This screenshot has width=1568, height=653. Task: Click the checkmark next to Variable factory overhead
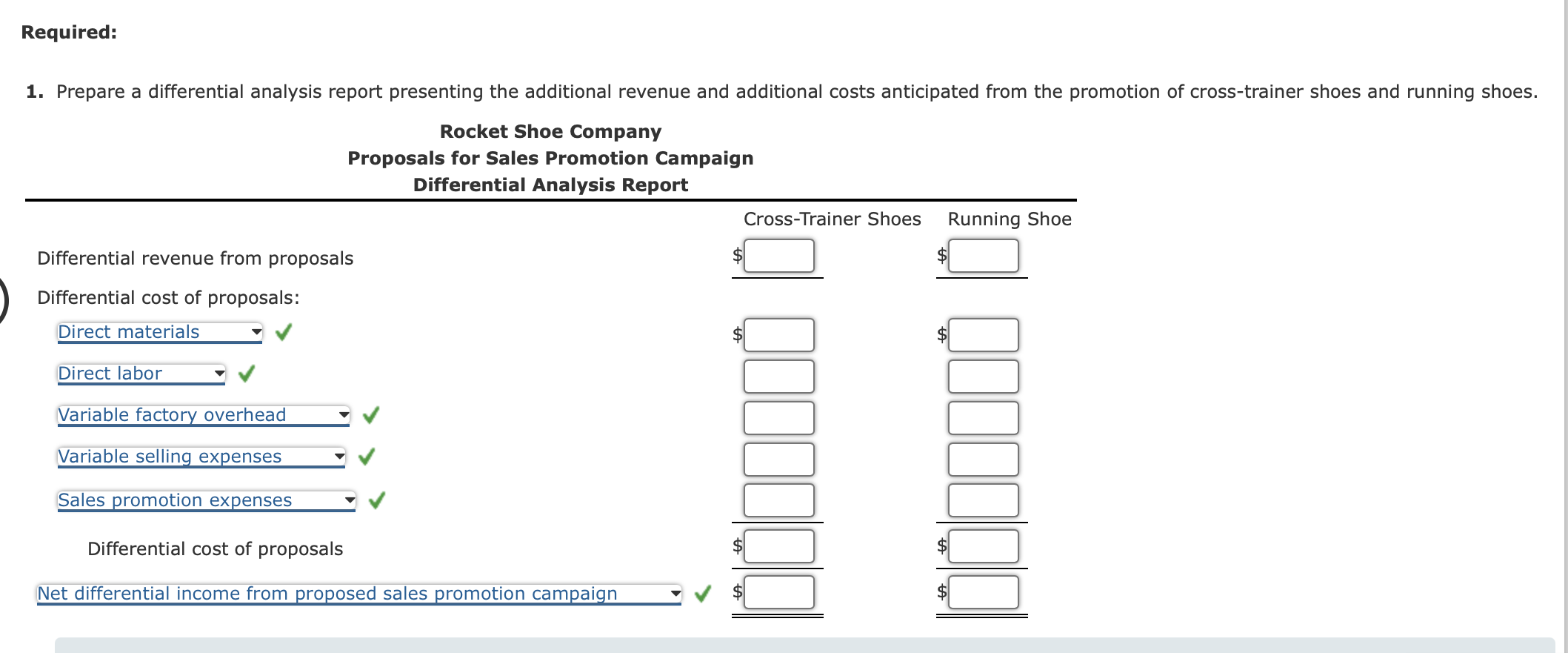point(370,415)
